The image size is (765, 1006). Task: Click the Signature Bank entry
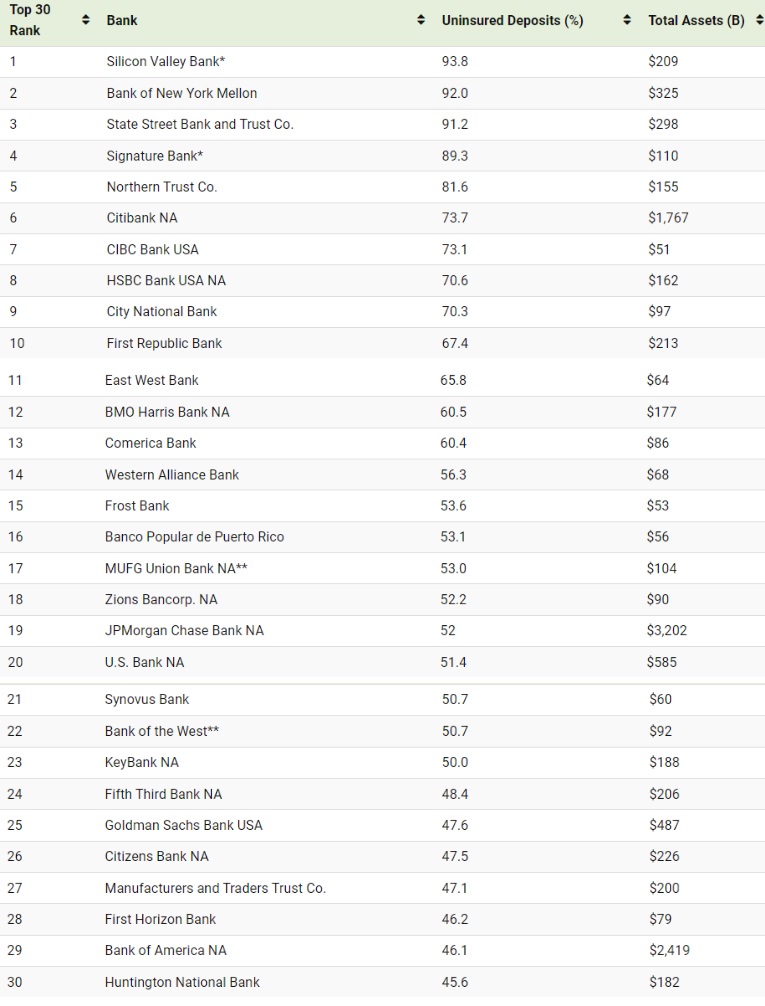coord(155,156)
